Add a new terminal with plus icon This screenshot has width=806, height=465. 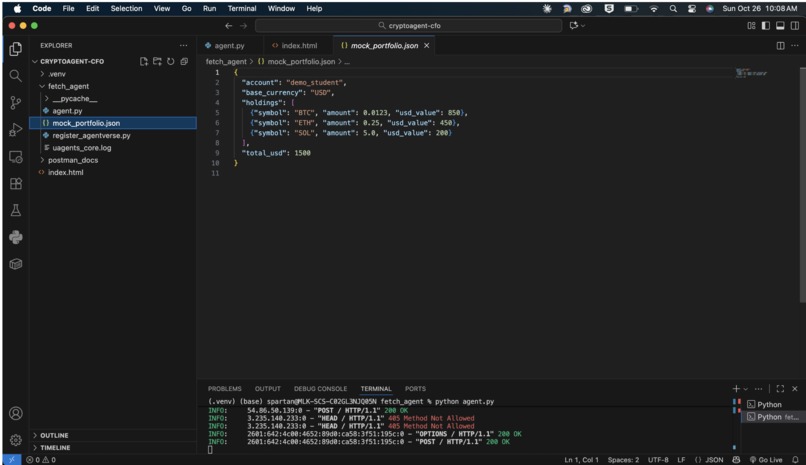point(736,389)
